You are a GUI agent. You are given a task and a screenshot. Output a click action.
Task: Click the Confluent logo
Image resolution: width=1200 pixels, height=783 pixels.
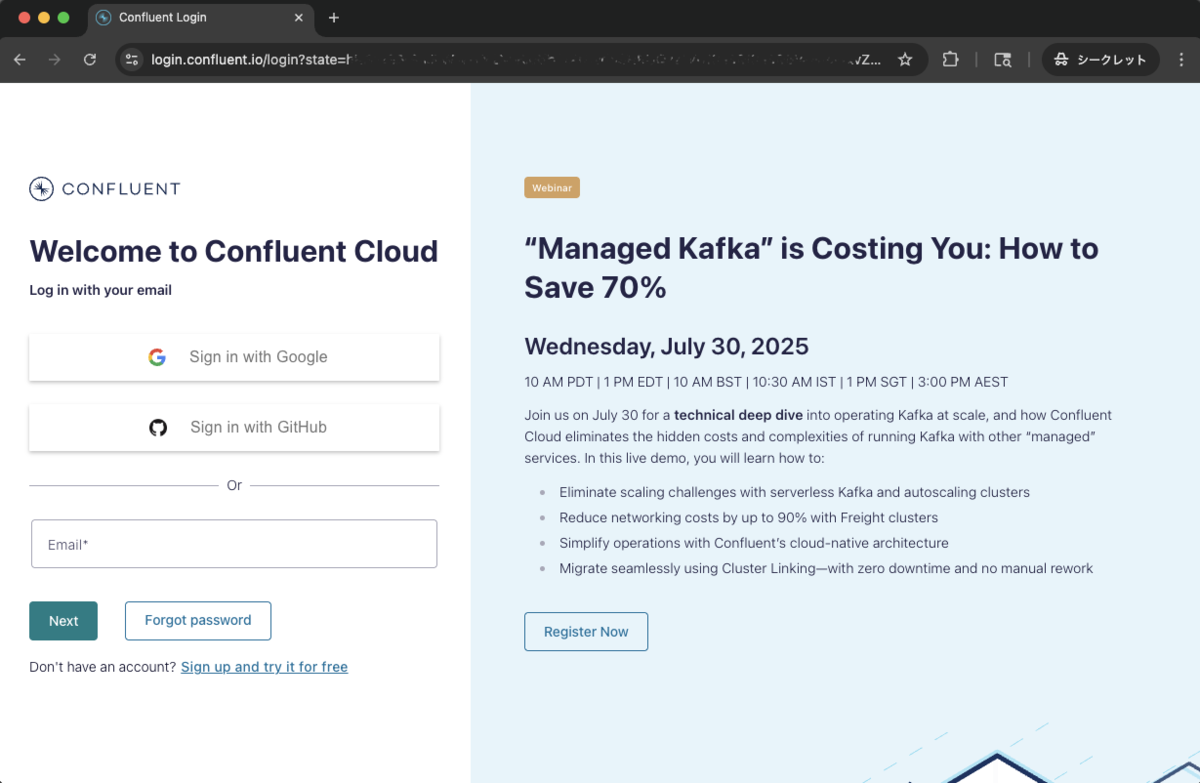click(105, 188)
